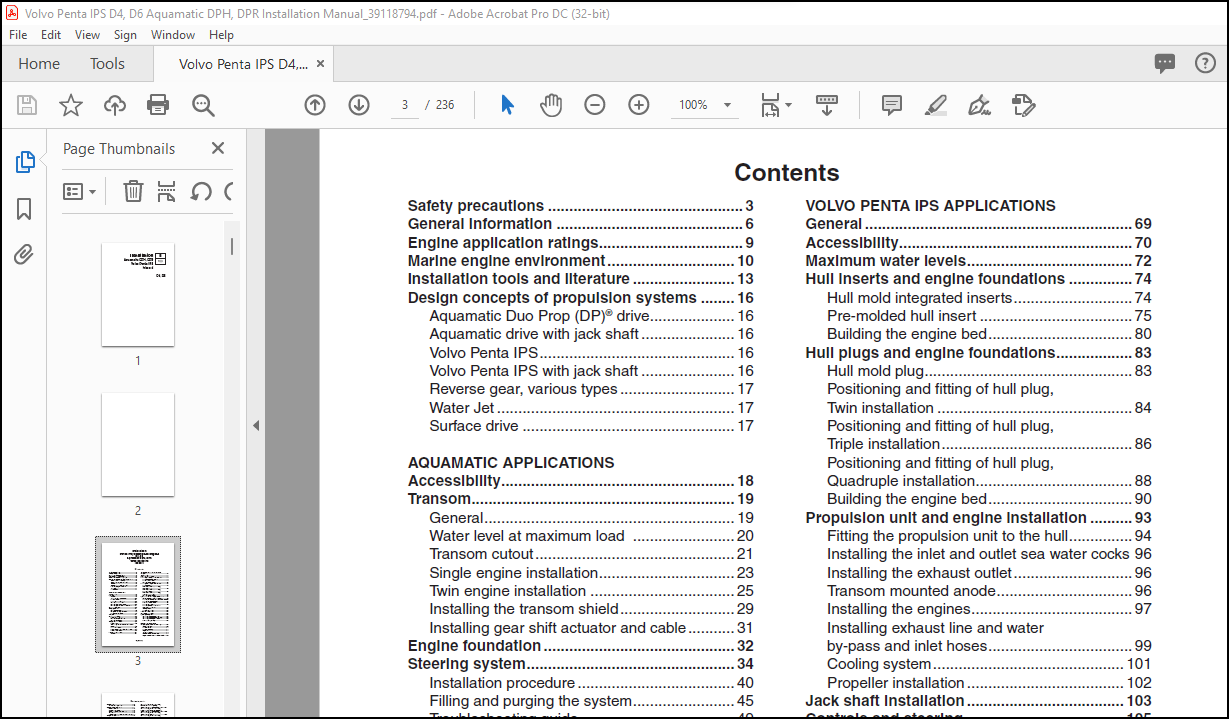Zoom in with the plus circle

(639, 105)
